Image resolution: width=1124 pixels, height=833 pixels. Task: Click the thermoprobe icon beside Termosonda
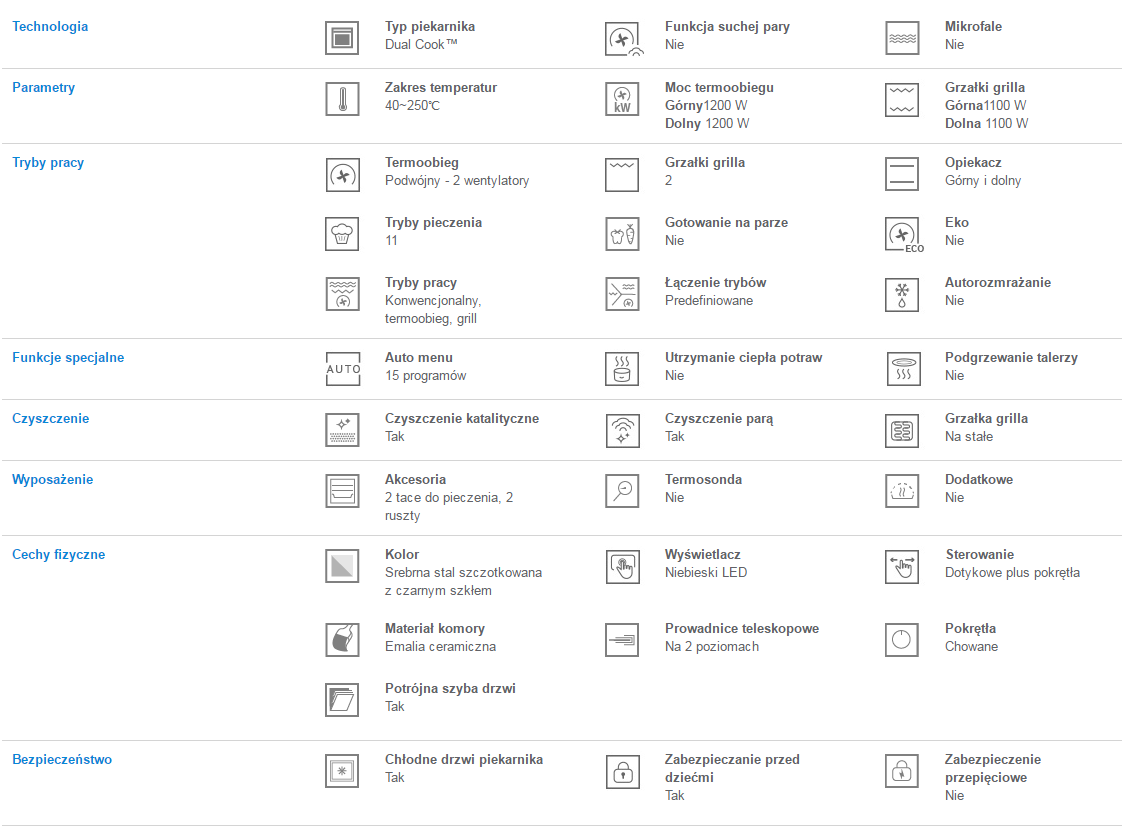click(x=622, y=491)
